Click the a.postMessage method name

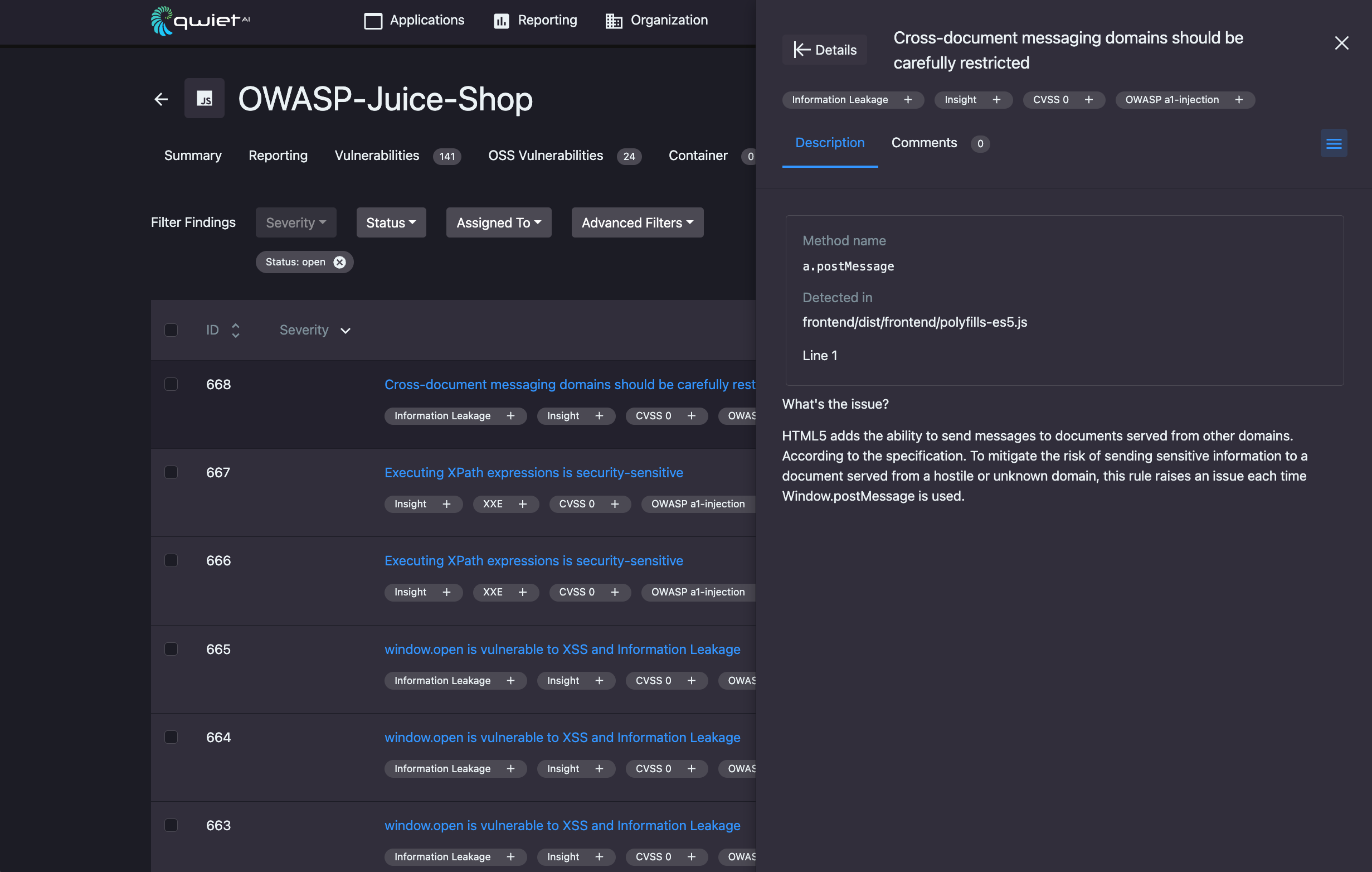[x=848, y=267]
